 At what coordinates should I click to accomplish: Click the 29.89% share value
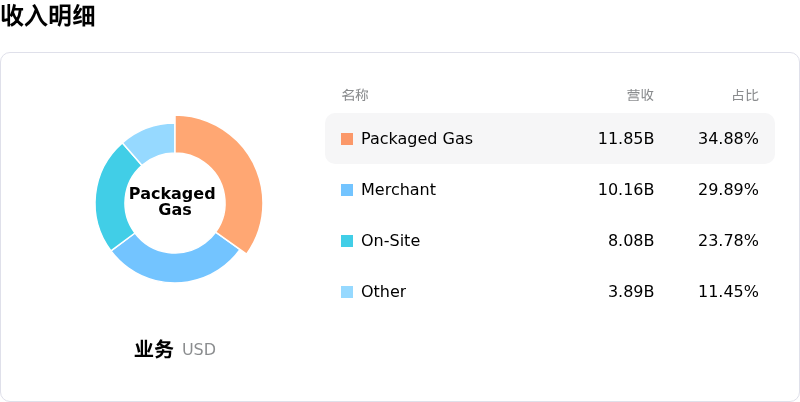click(x=729, y=190)
